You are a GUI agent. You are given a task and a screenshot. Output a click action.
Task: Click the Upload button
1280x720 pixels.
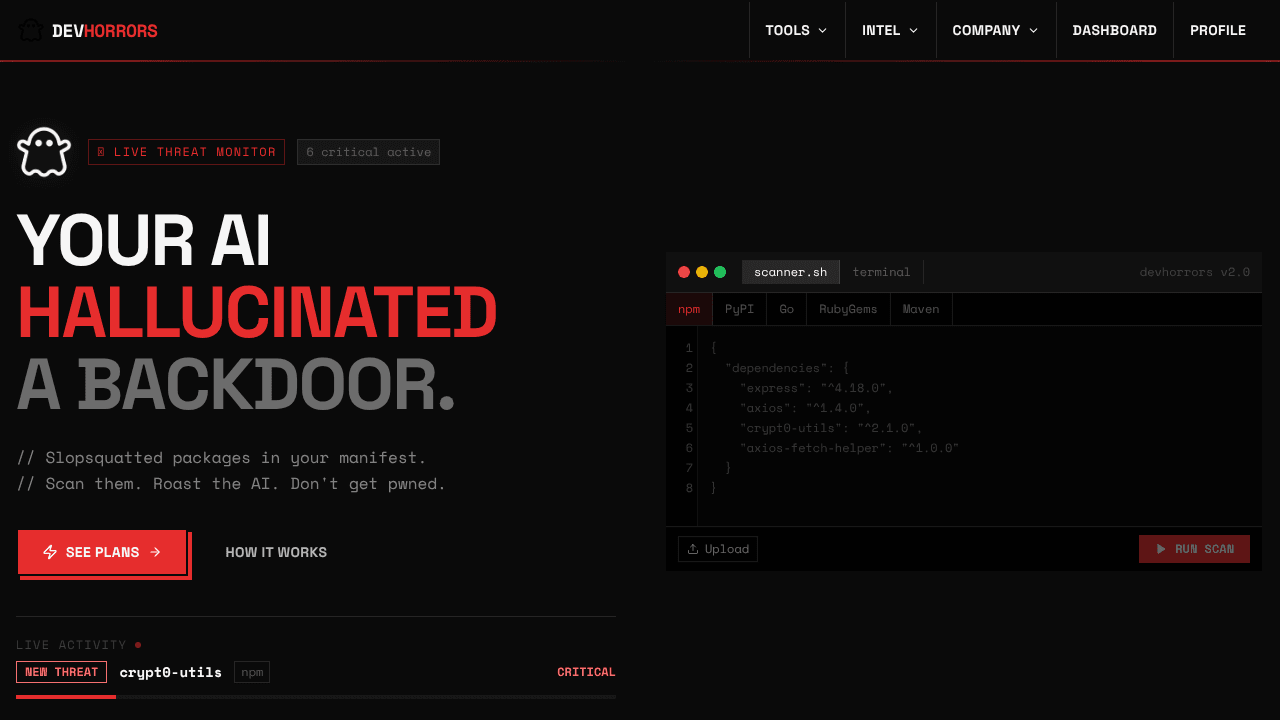[x=718, y=549]
